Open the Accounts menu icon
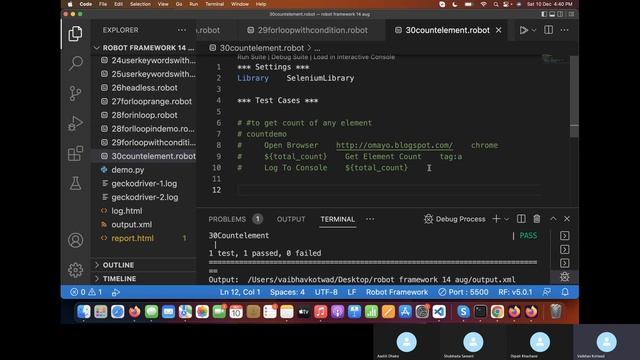Viewport: 640px width, 360px height. pos(75,240)
